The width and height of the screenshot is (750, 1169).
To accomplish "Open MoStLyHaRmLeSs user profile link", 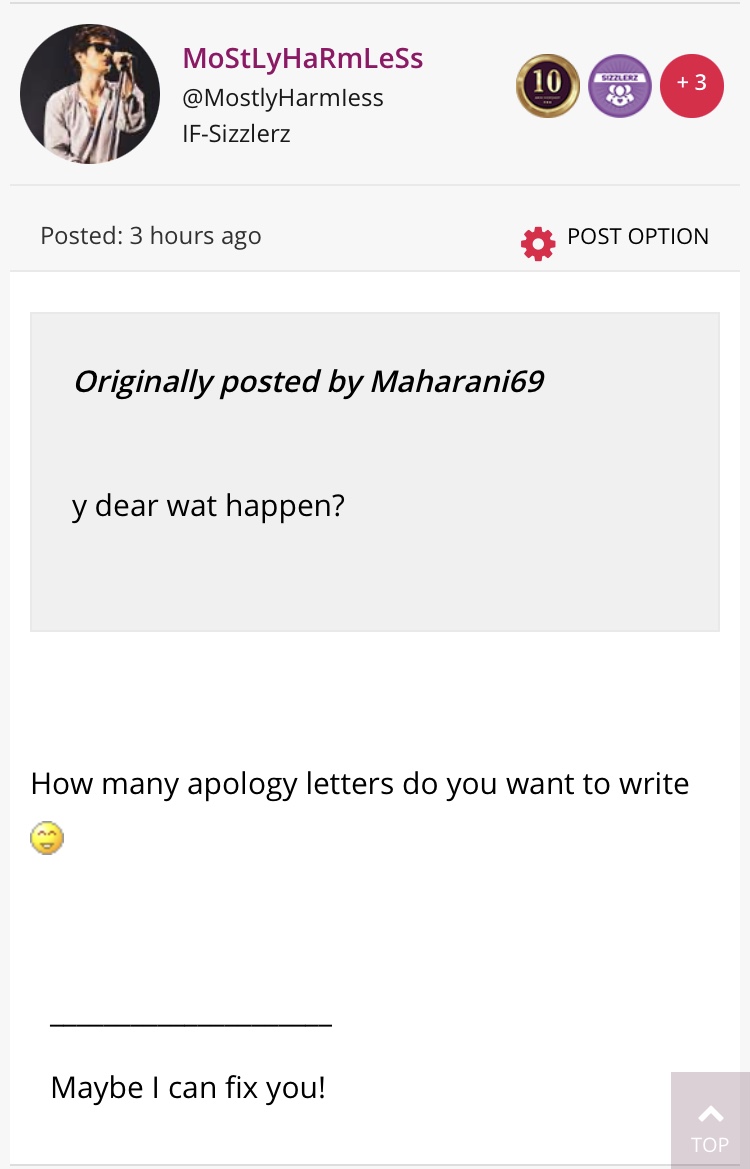I will [302, 57].
